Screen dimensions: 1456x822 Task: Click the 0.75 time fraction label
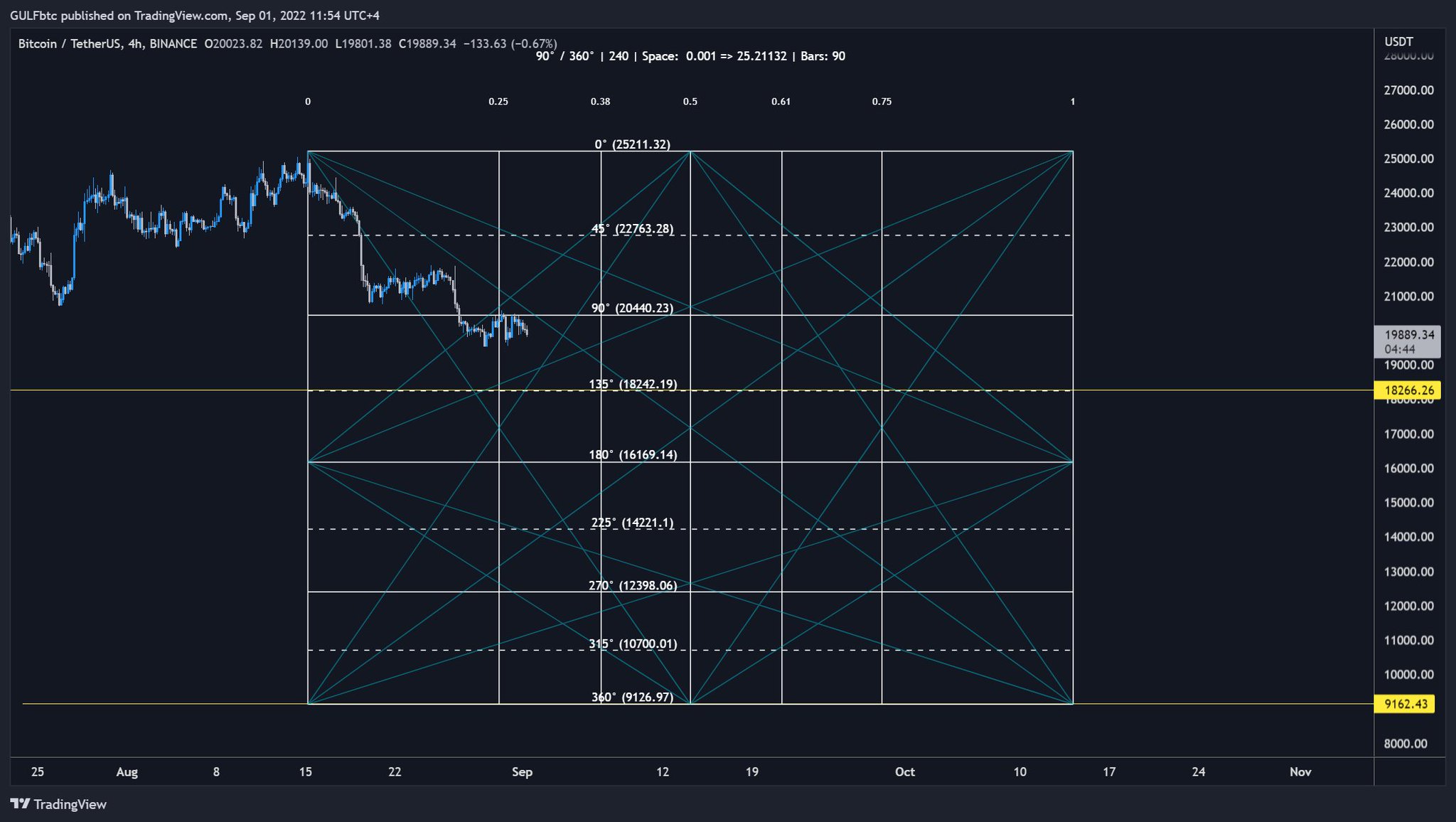[882, 102]
